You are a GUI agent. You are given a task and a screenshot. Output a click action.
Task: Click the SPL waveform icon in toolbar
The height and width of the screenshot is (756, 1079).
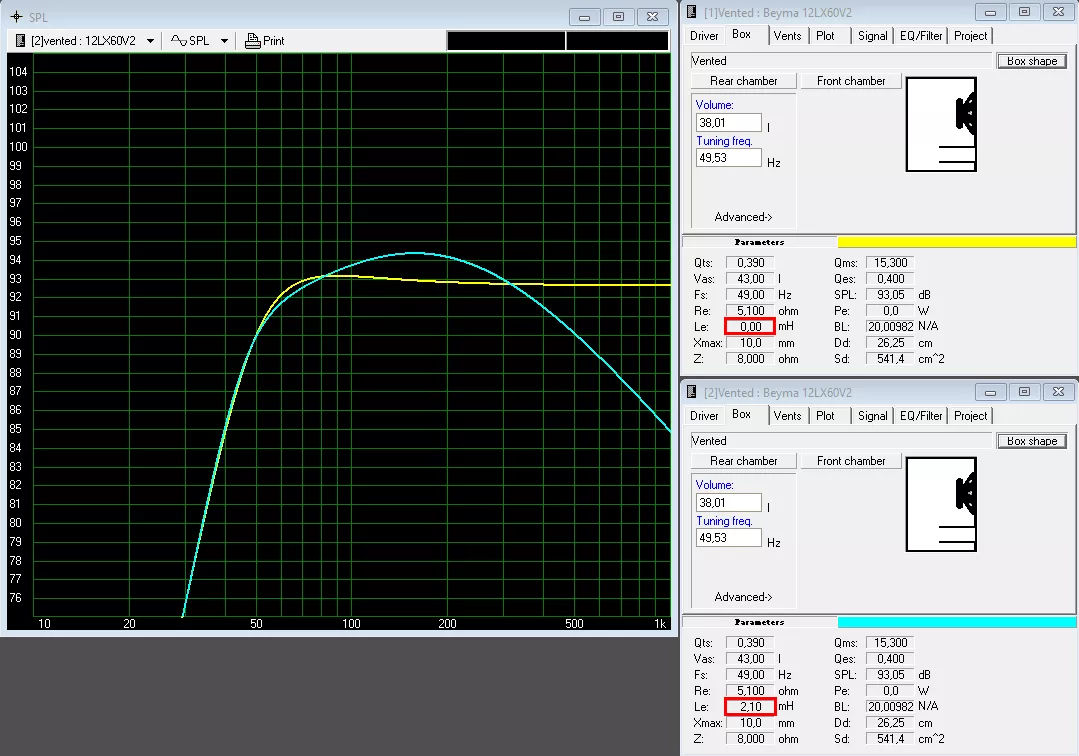coord(178,41)
